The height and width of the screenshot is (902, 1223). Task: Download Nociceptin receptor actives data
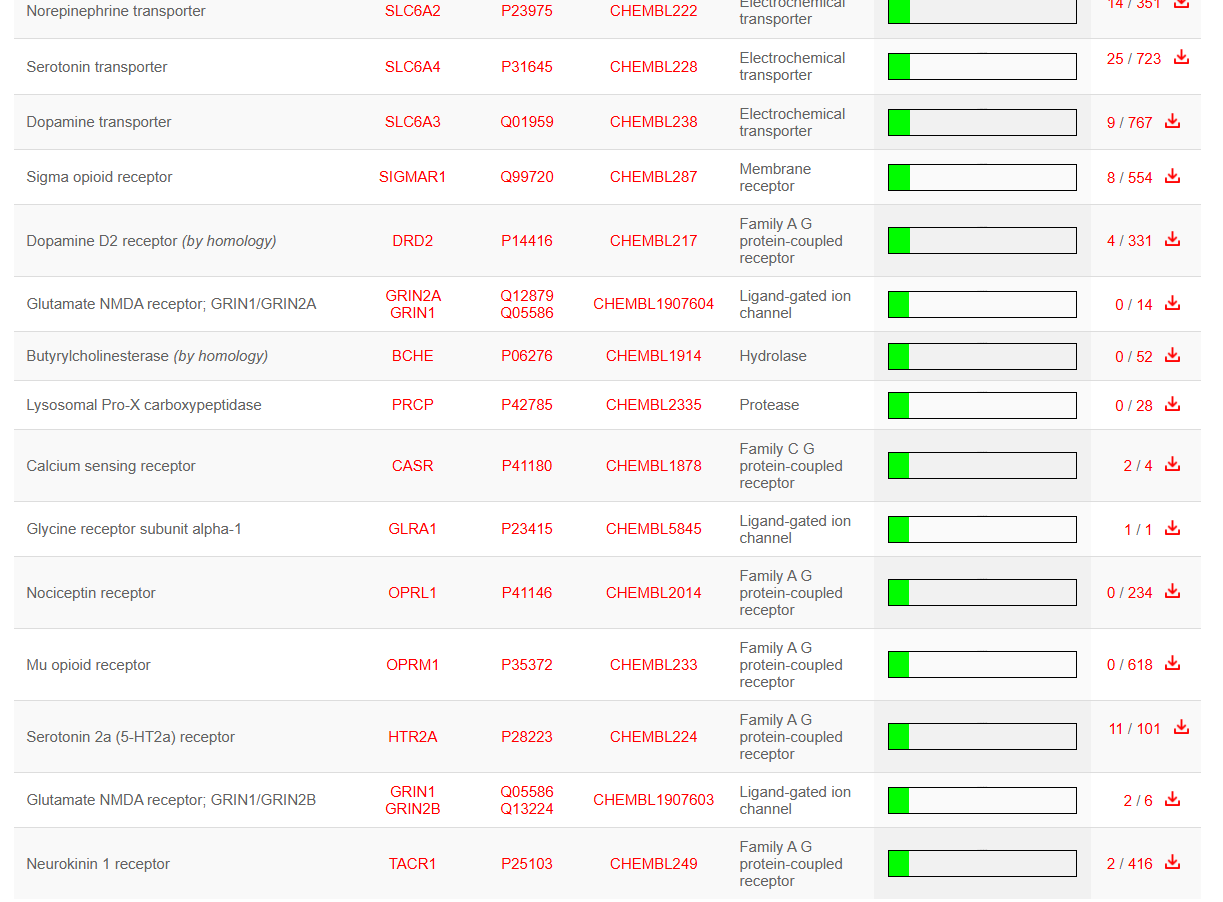click(x=1172, y=592)
